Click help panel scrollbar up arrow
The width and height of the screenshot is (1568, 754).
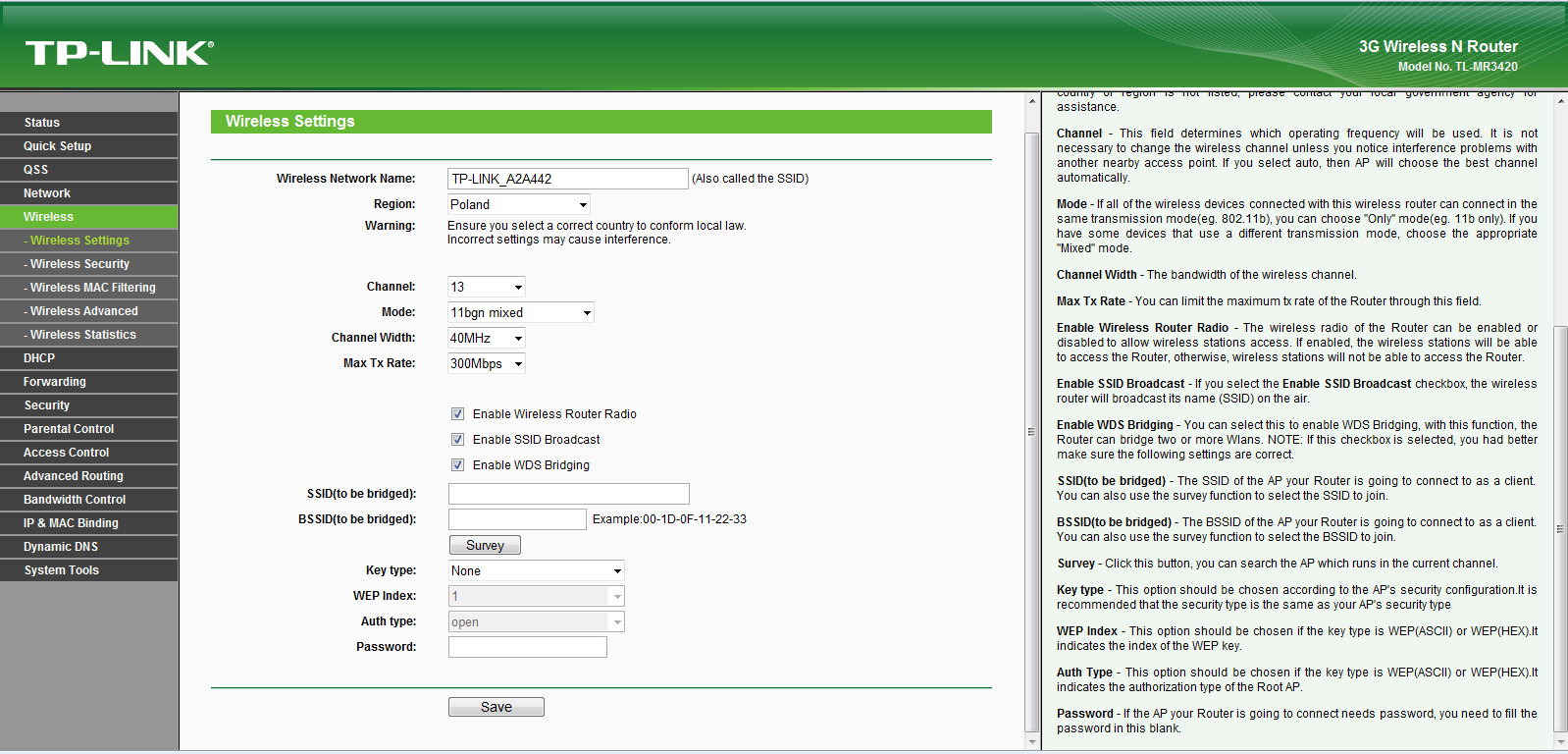point(1560,101)
